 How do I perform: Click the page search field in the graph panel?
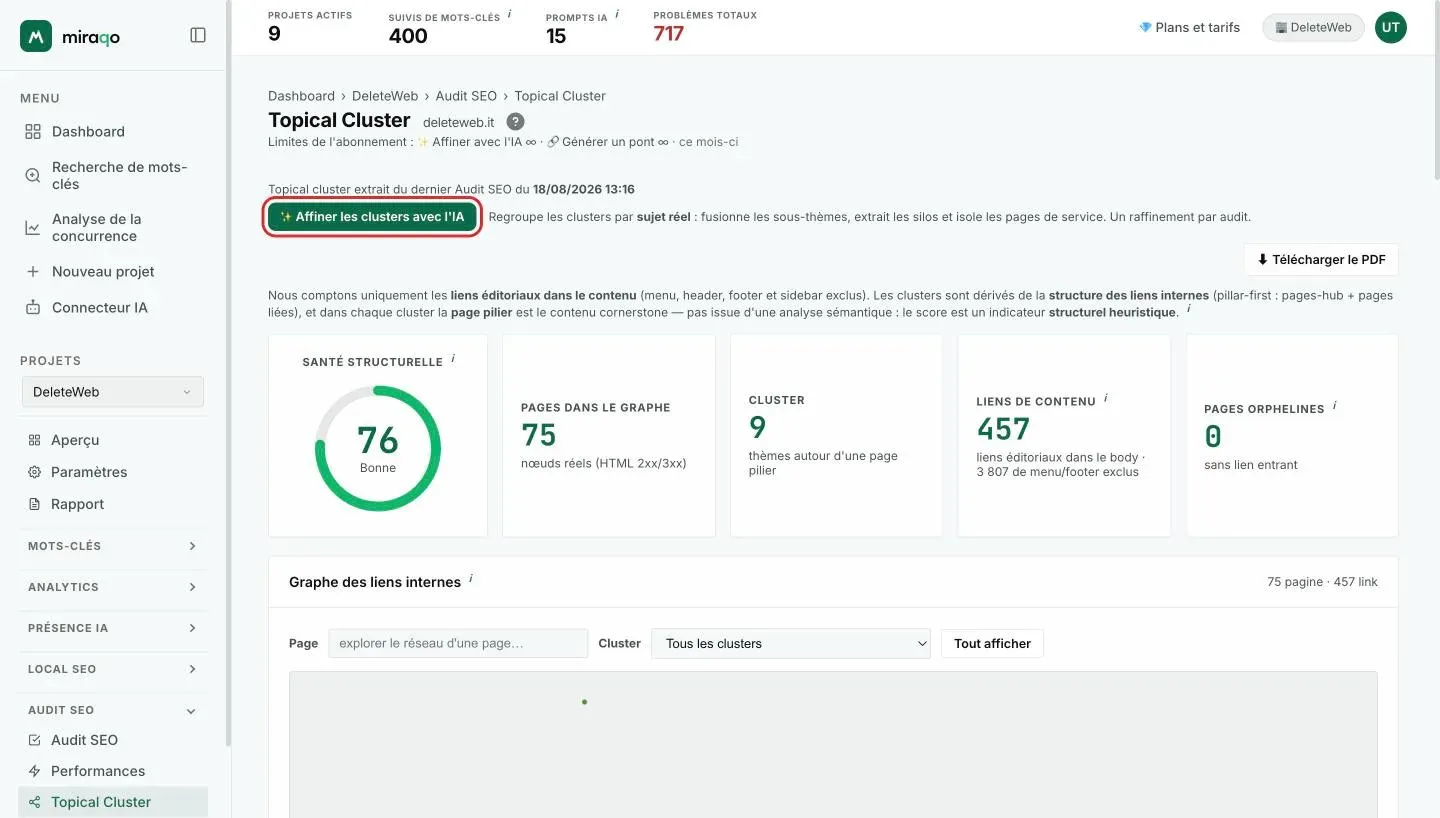point(458,643)
